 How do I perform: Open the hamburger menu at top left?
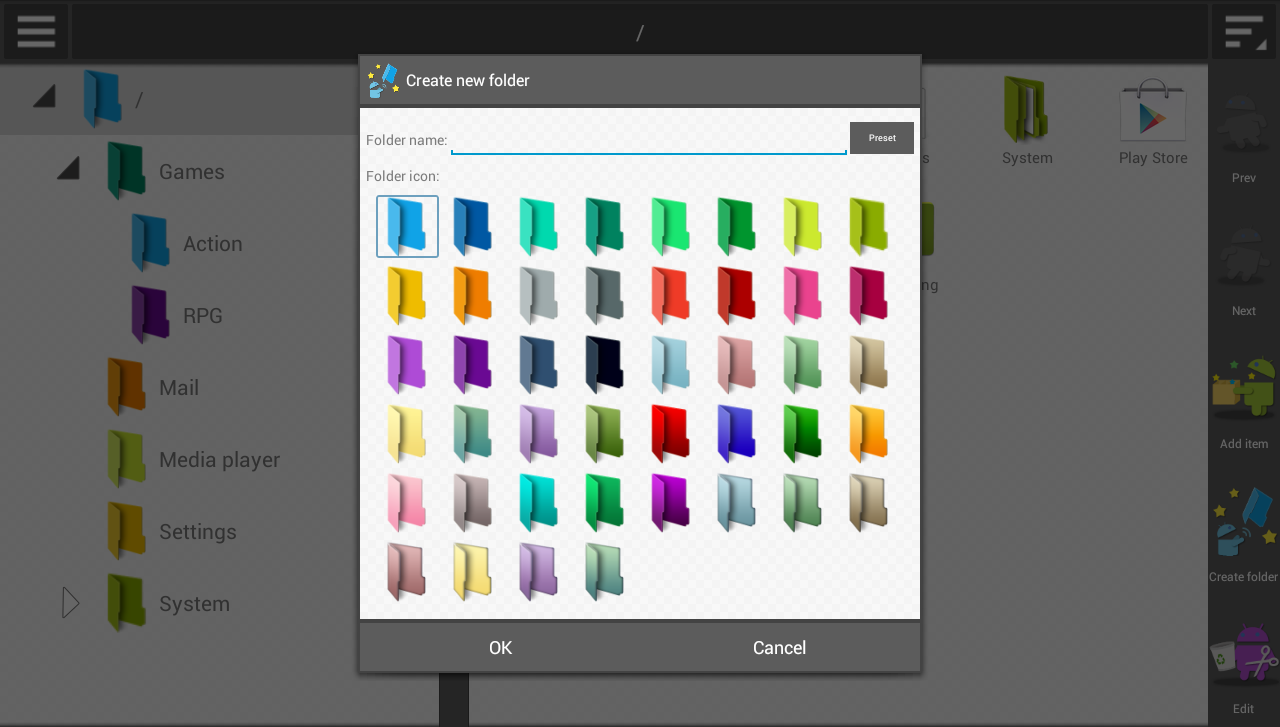point(36,31)
